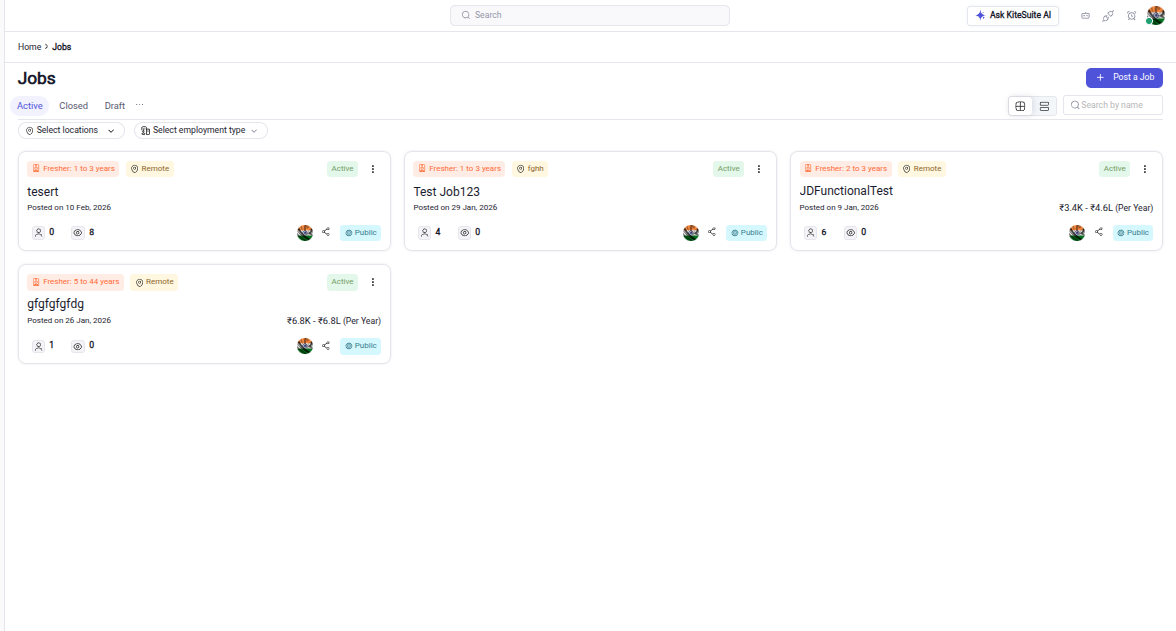Share the JDFunctionalTest job

tap(1099, 232)
